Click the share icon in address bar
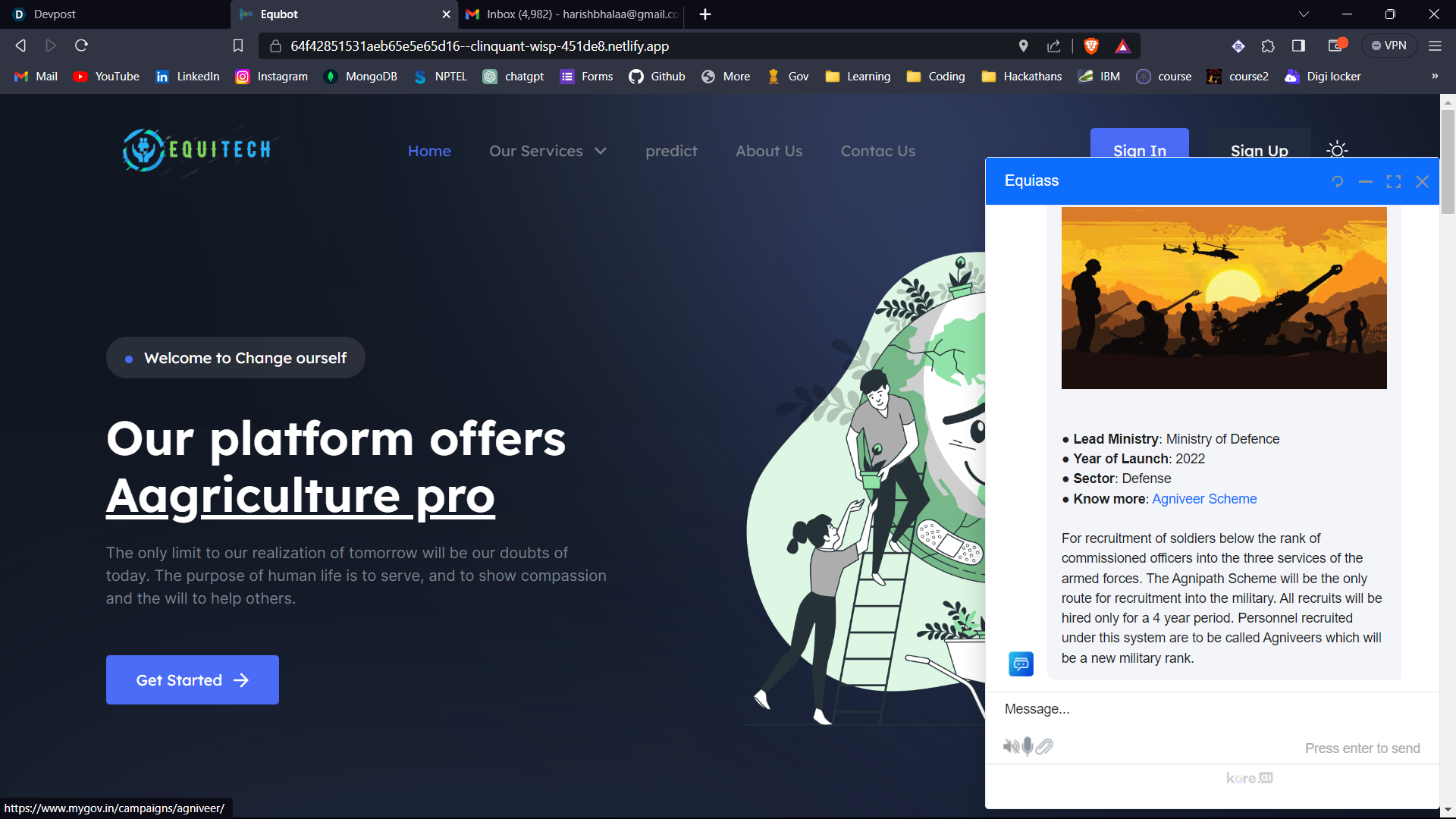 [x=1054, y=46]
